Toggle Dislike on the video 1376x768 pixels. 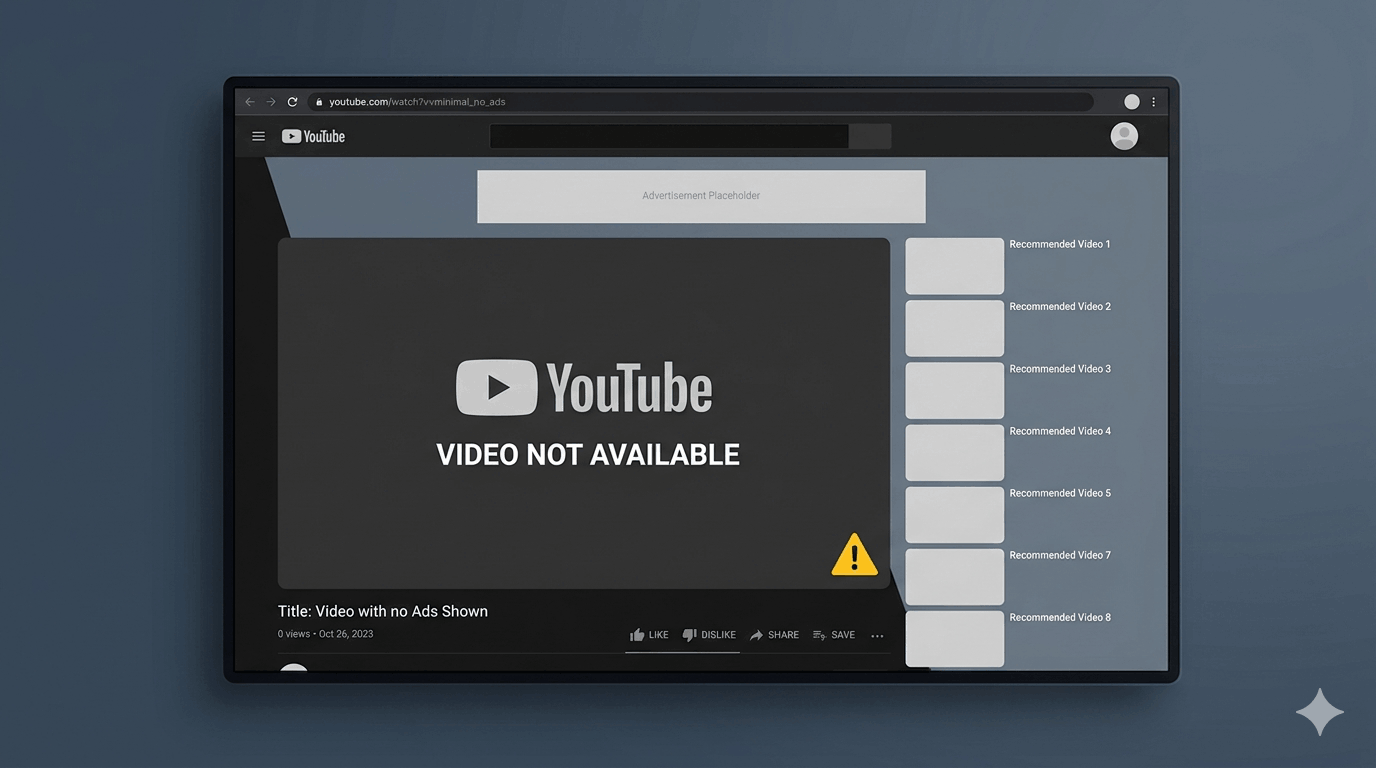tap(710, 634)
